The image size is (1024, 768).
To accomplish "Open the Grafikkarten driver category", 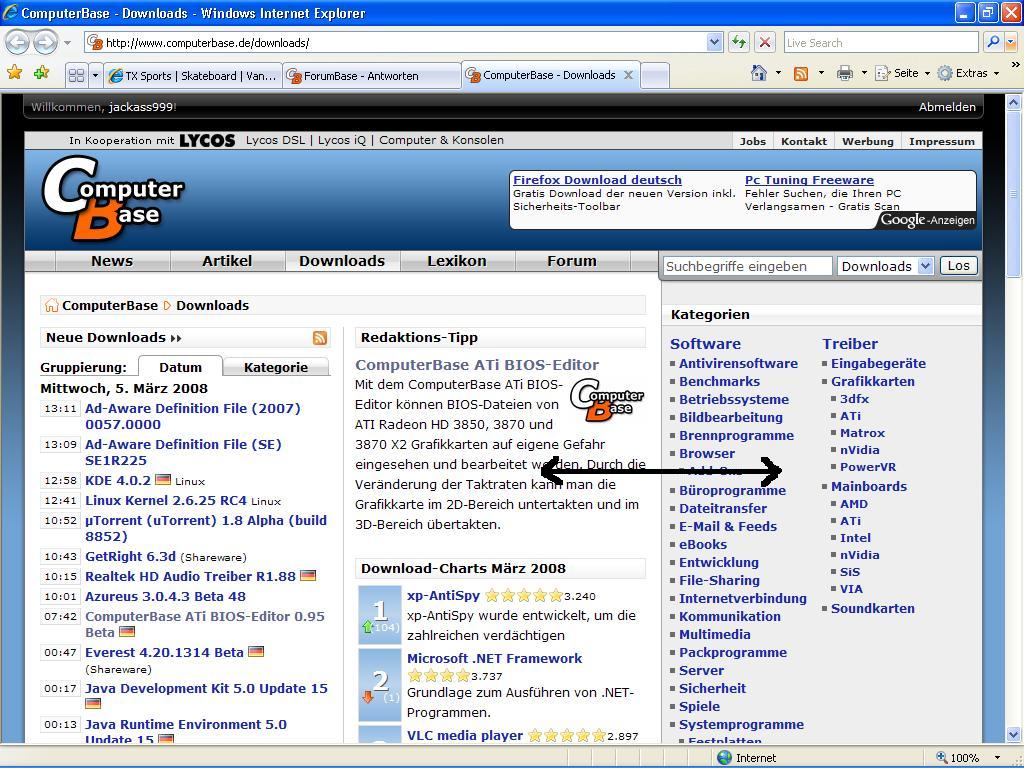I will pos(872,381).
